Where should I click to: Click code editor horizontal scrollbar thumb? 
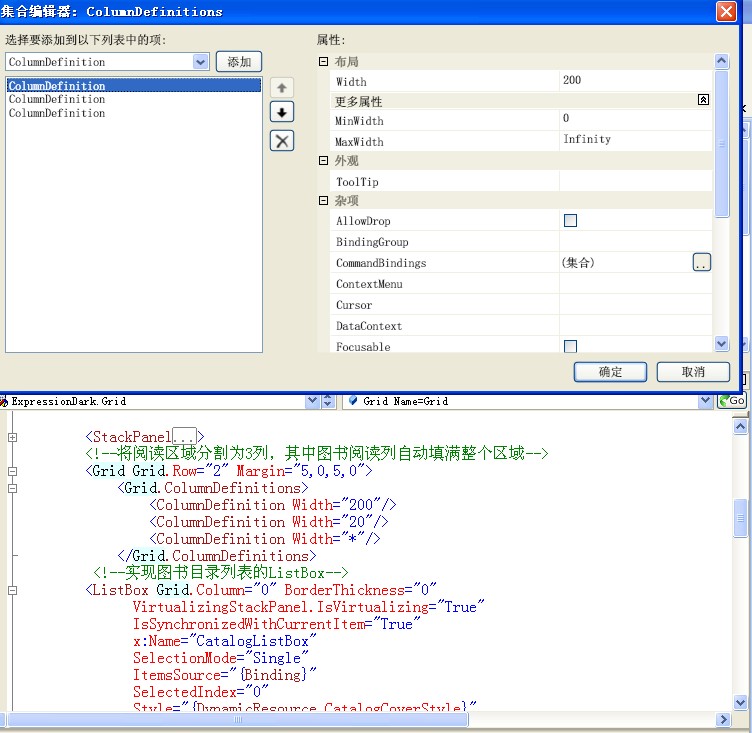238,719
